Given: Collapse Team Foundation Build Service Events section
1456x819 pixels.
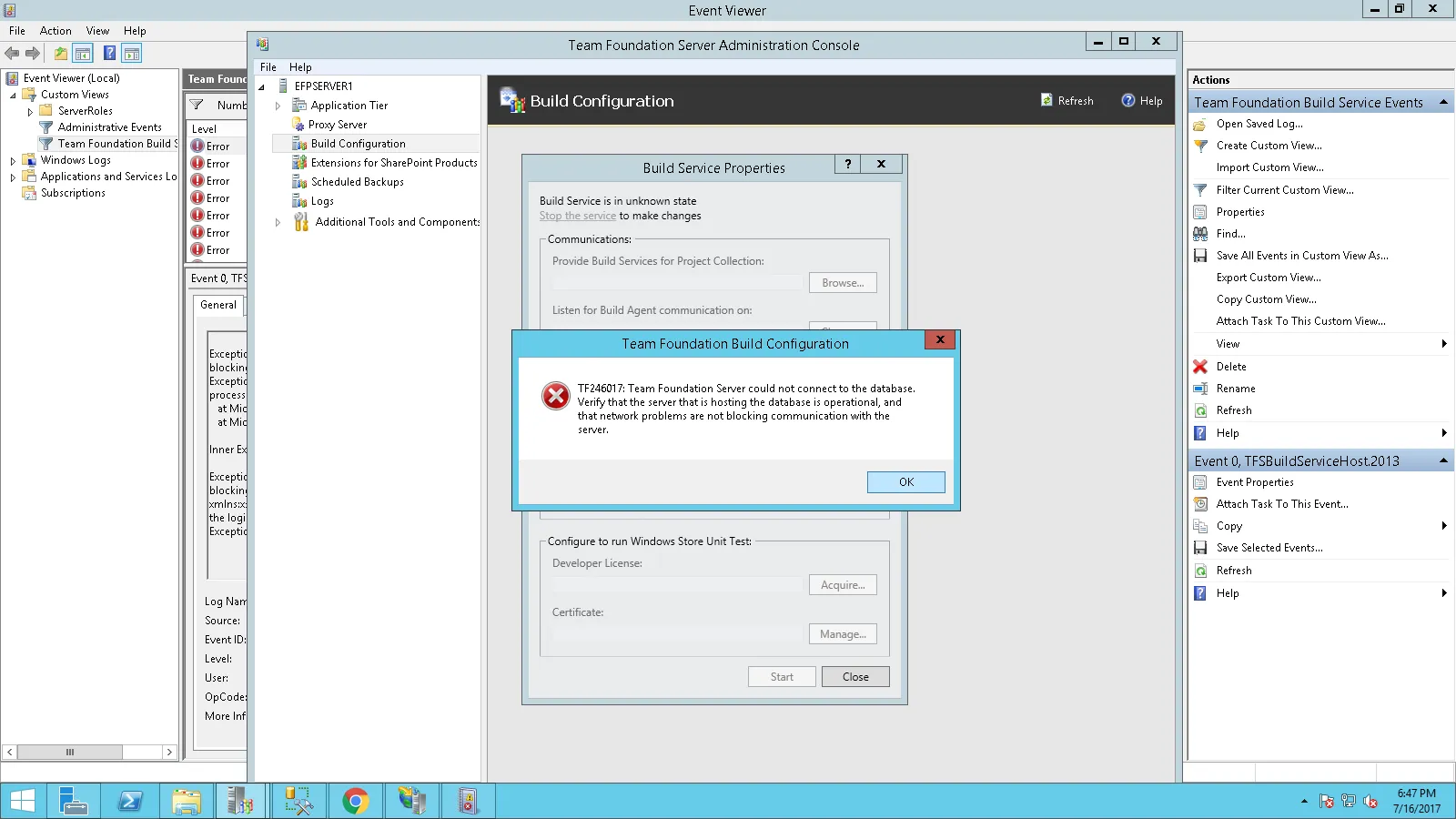Looking at the screenshot, I should click(x=1443, y=103).
